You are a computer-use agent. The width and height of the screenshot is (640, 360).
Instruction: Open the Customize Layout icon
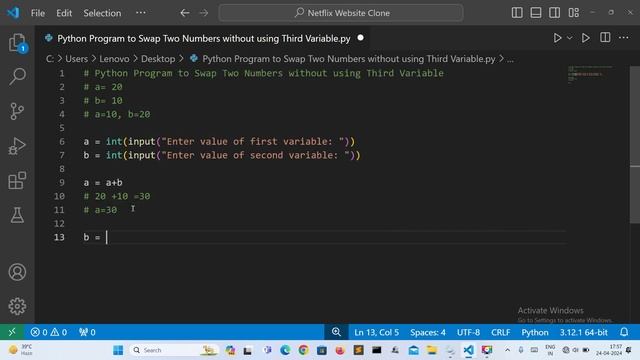pos(573,13)
